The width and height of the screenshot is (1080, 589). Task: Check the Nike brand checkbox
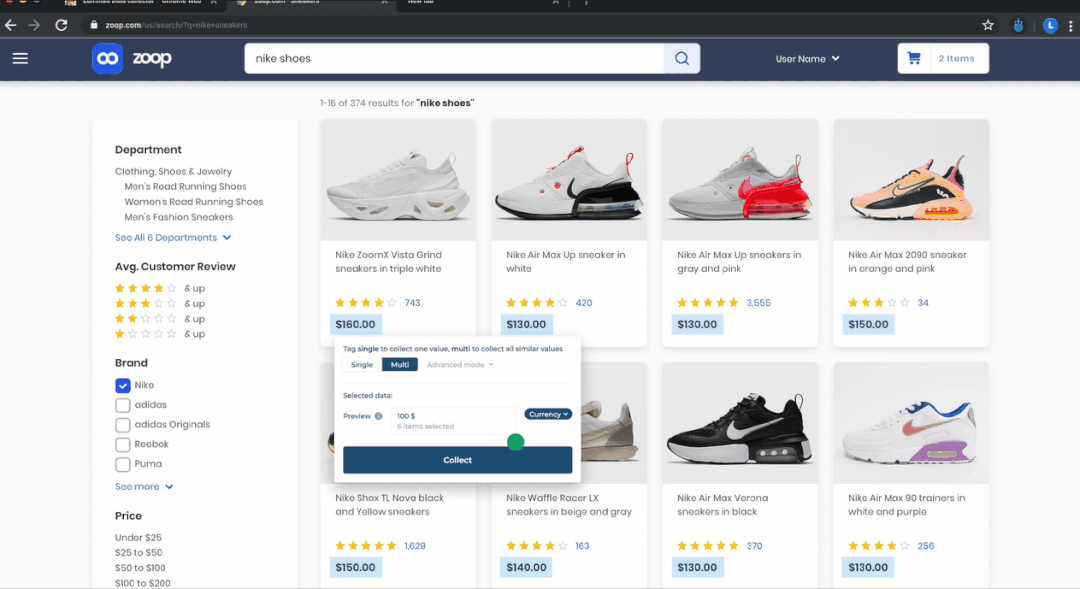[123, 385]
